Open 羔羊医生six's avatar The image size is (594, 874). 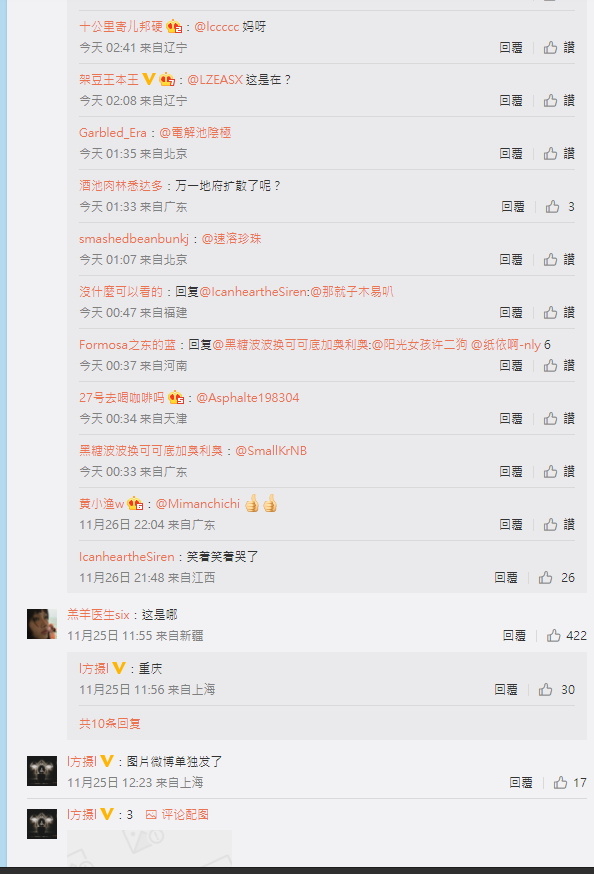[x=42, y=624]
